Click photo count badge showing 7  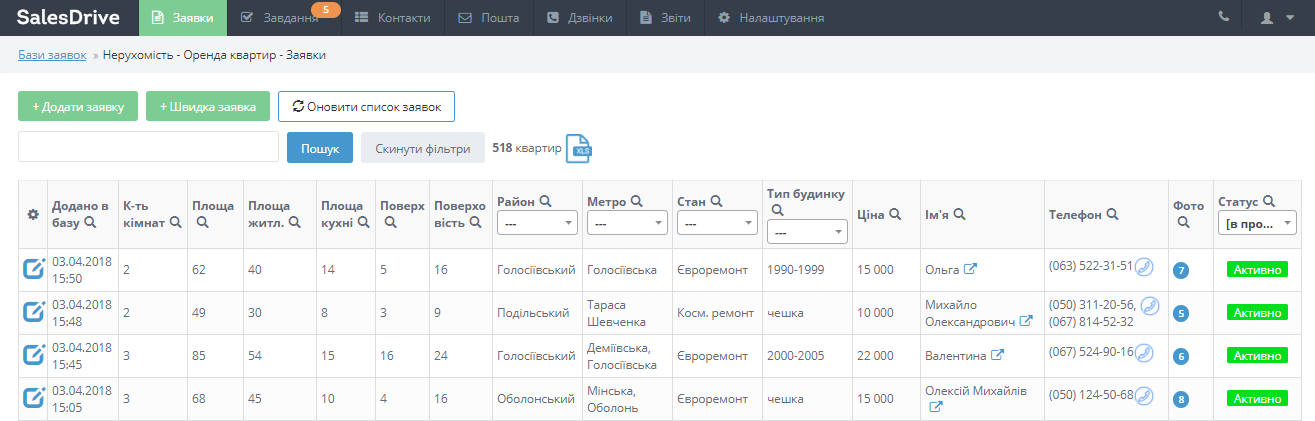tap(1181, 270)
